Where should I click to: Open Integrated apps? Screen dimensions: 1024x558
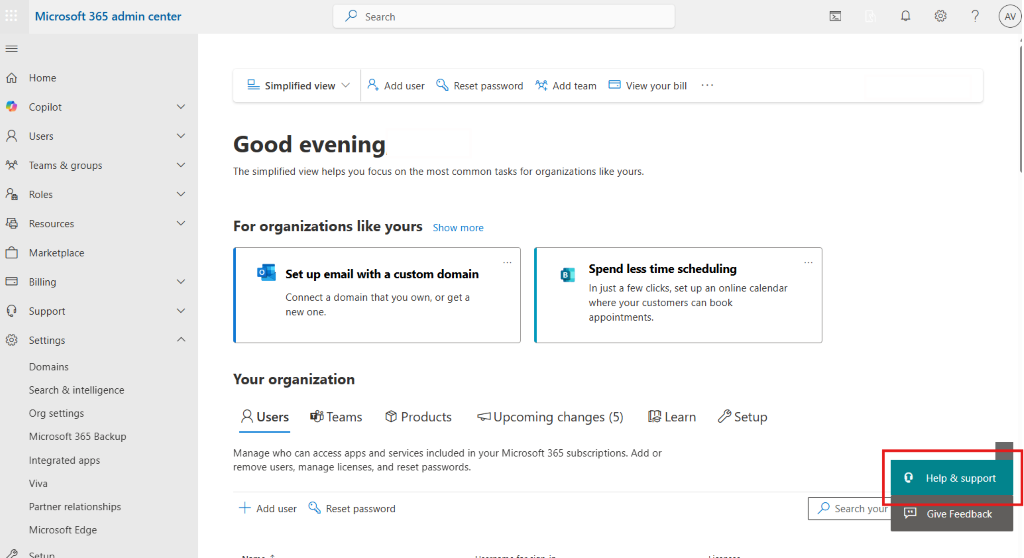pyautogui.click(x=64, y=460)
